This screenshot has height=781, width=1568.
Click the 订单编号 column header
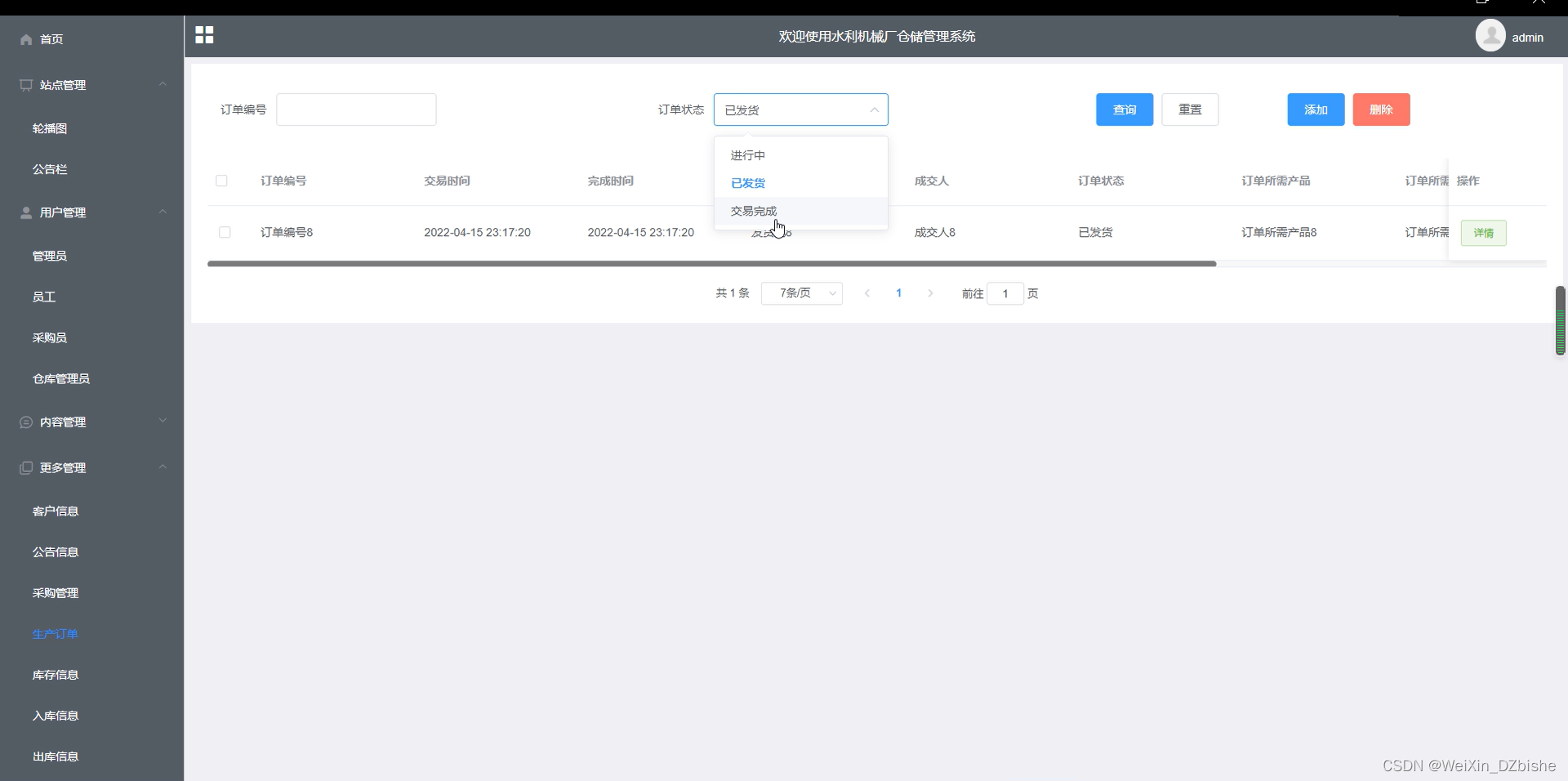click(x=283, y=181)
